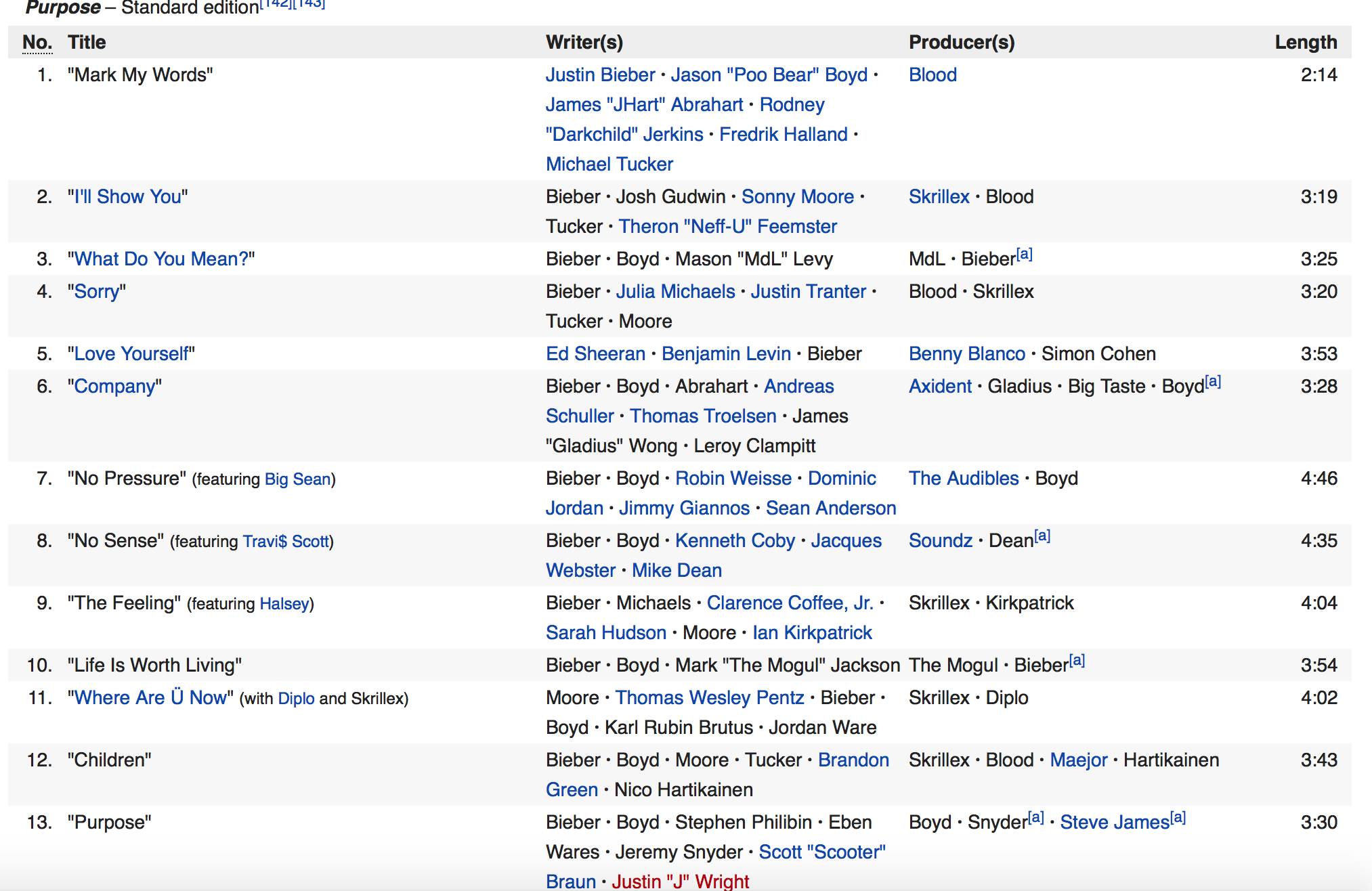
Task: Open the "I'll Show You" song link
Action: (x=127, y=197)
